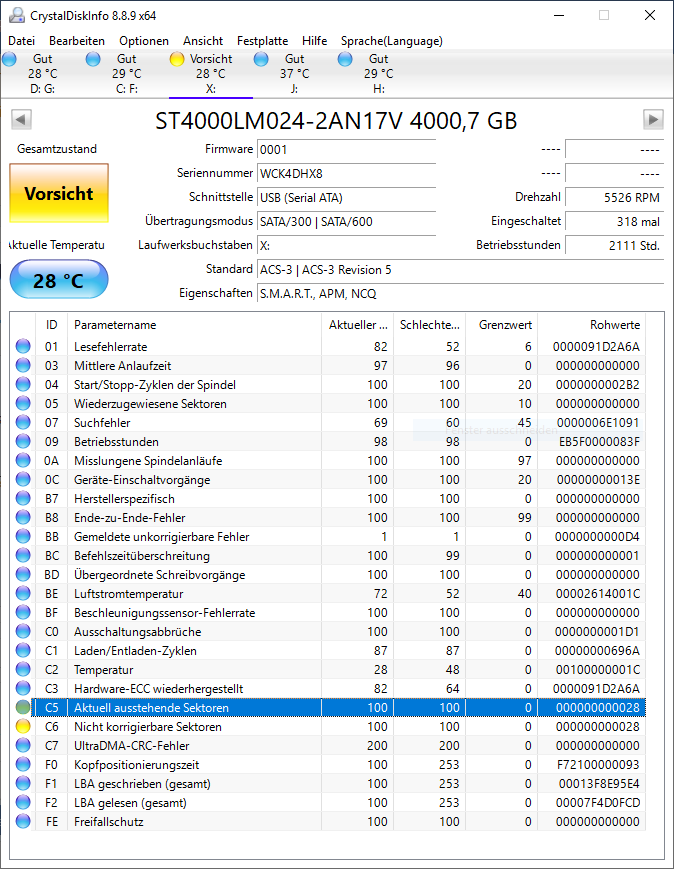Viewport: 674px width, 869px height.
Task: Click the Schnittstelle field USB (Serial ATA)
Action: coord(346,197)
